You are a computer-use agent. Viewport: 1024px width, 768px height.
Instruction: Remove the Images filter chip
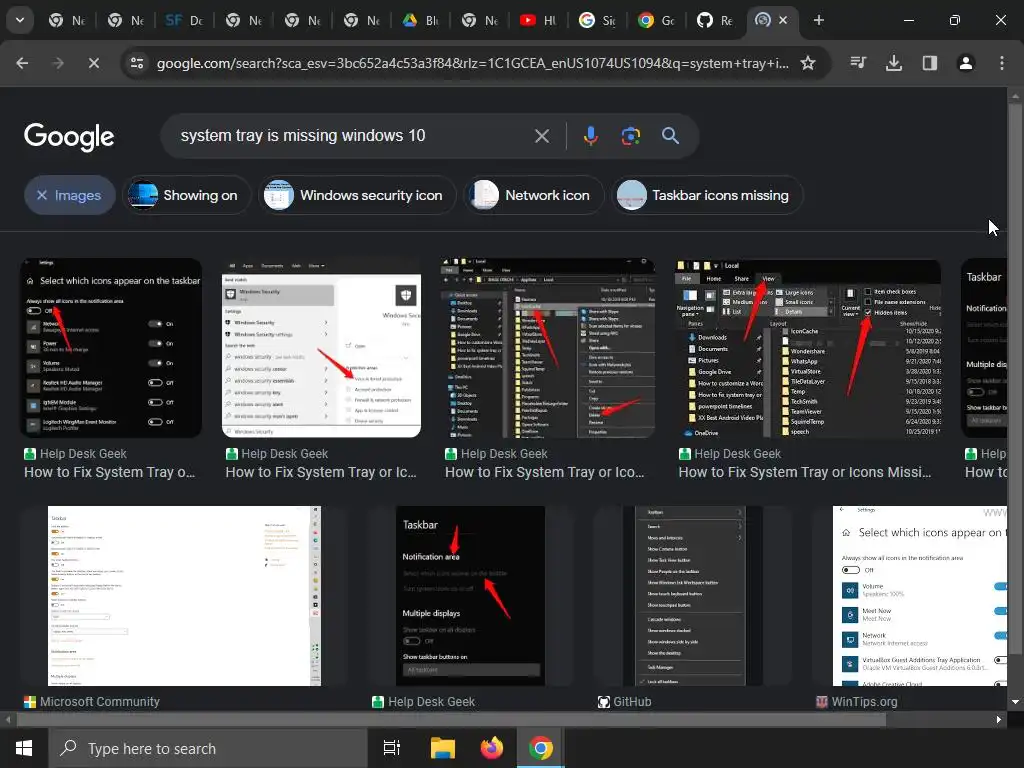(69, 195)
